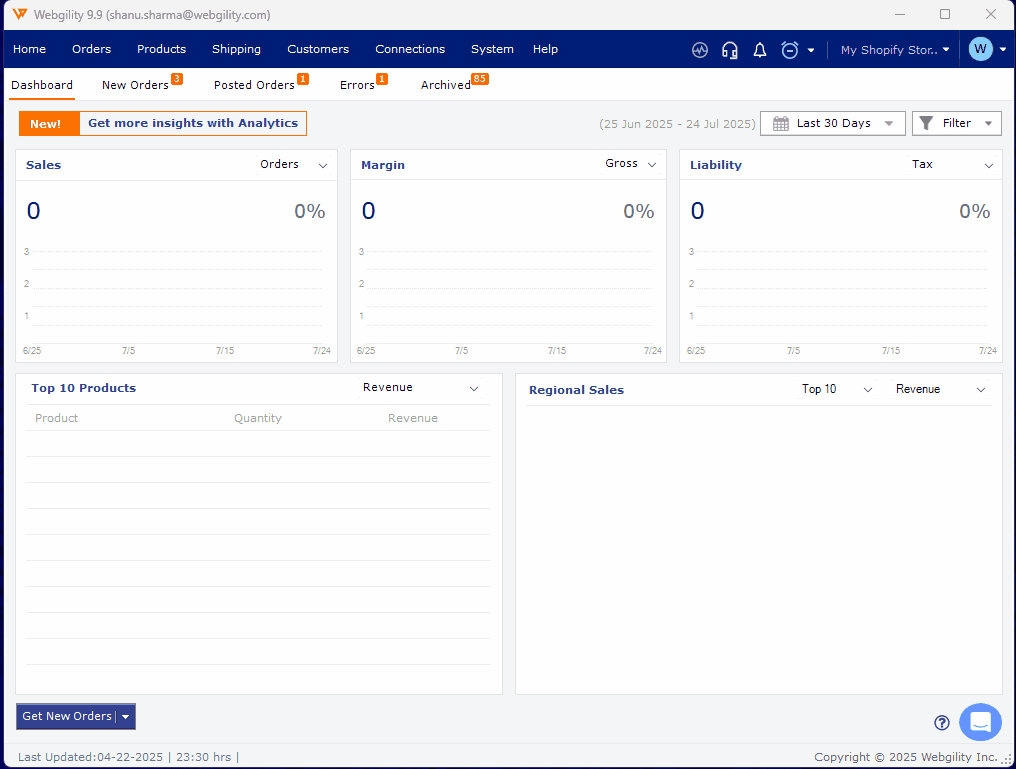
Task: Expand the Filter dropdown
Action: coord(956,123)
